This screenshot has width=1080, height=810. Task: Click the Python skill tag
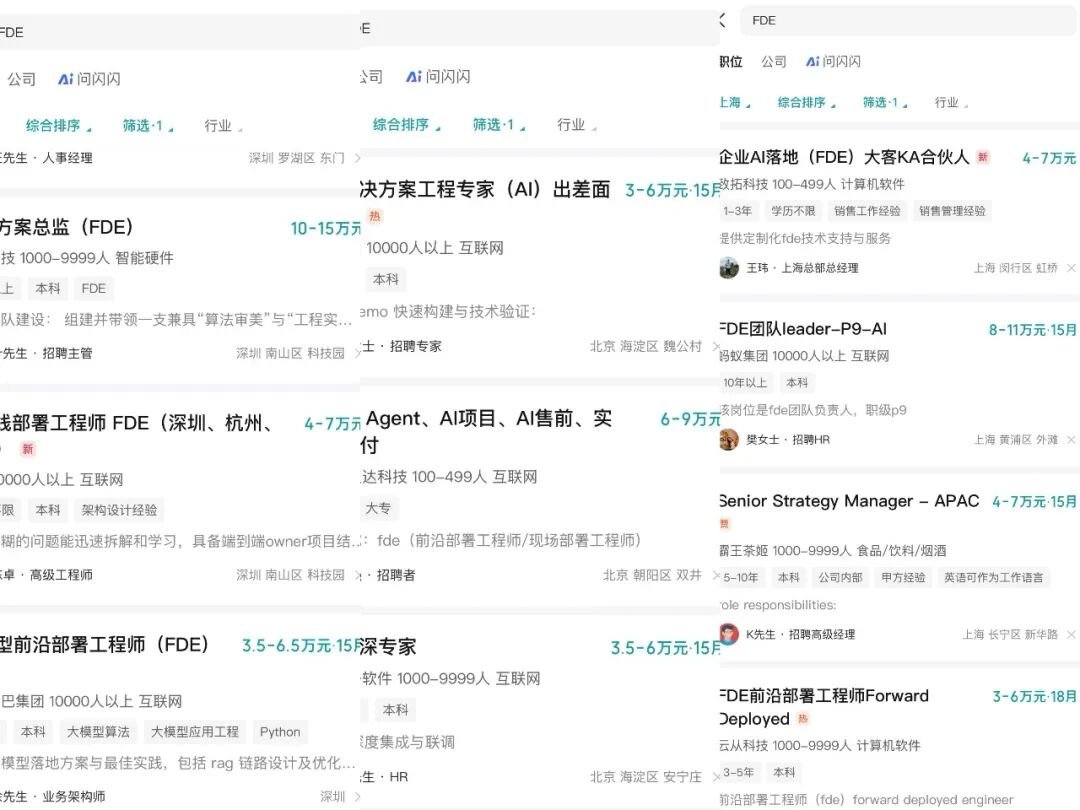coord(280,732)
